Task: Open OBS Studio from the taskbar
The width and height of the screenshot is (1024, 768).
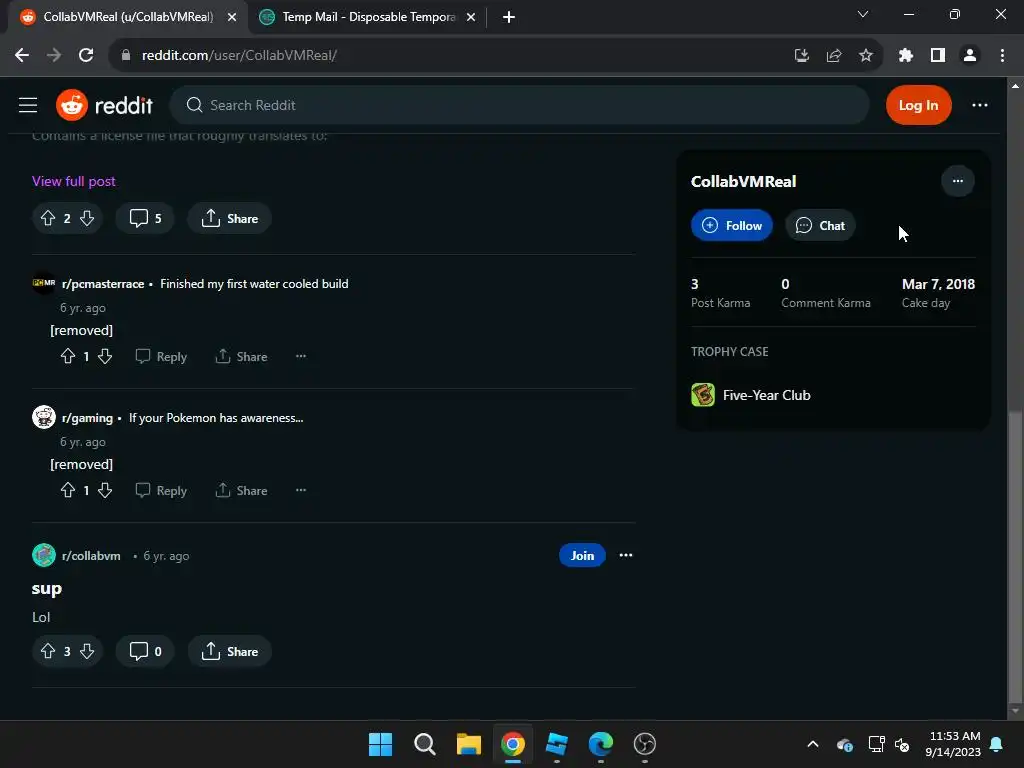Action: coord(645,744)
